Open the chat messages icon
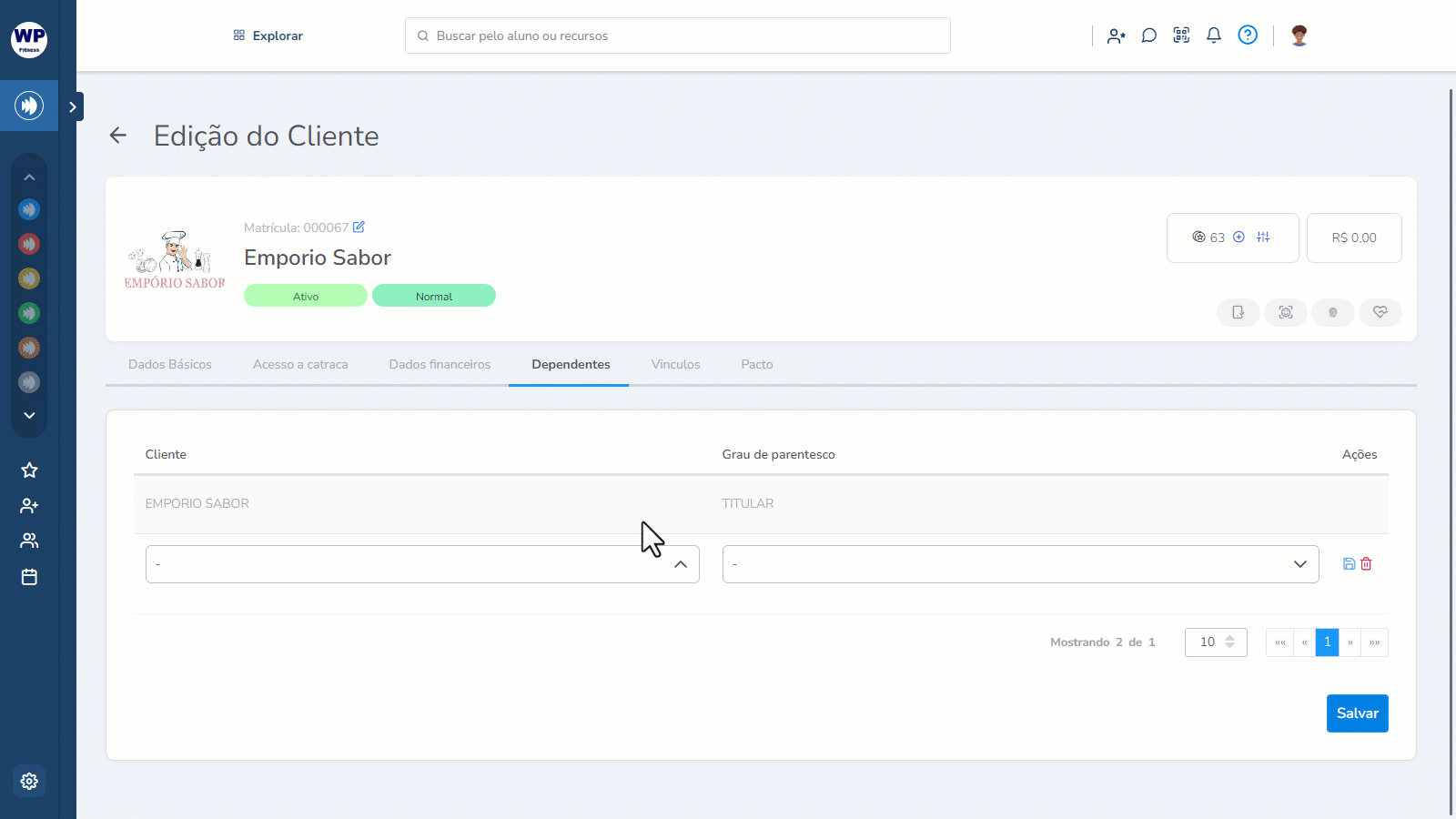Screen dimensions: 1456x819 pos(1149,35)
